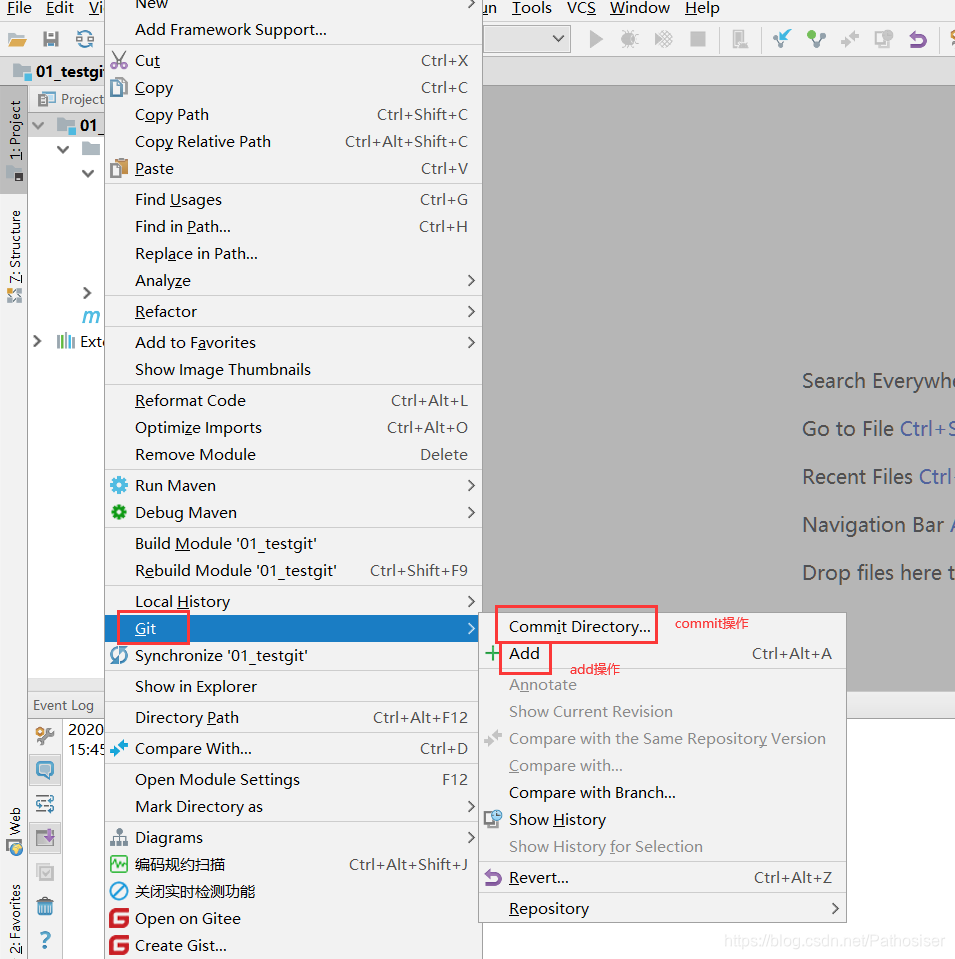The image size is (955, 959).
Task: Open the Repository submenu in Git menu
Action: point(663,909)
